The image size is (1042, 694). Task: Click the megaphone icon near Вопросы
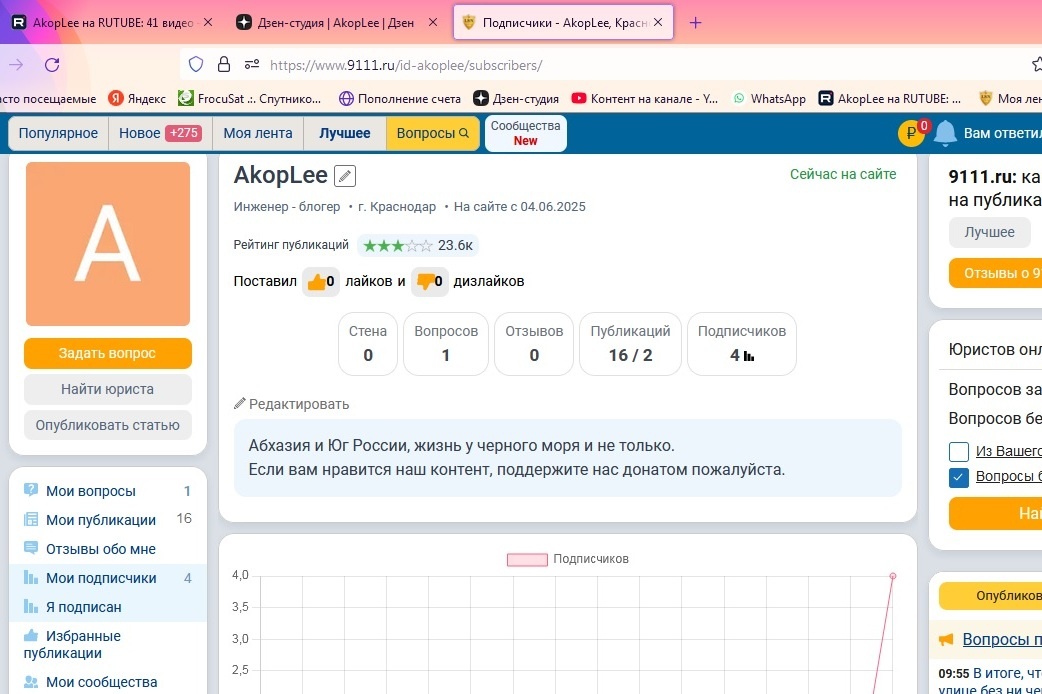[946, 639]
